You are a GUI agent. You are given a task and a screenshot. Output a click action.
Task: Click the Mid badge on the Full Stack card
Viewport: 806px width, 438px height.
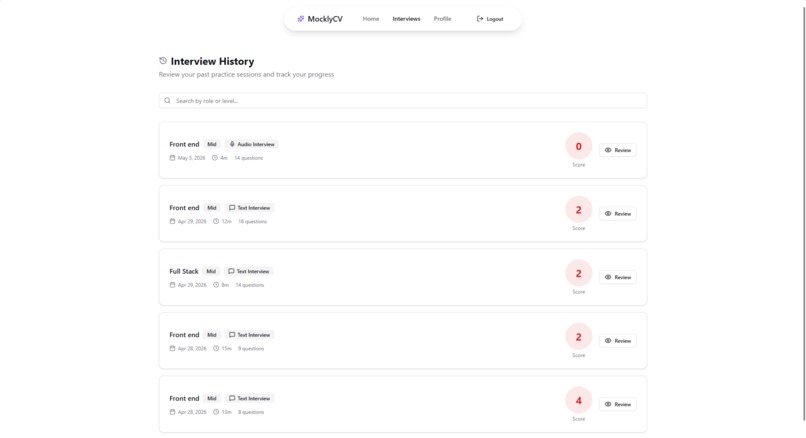tap(211, 271)
